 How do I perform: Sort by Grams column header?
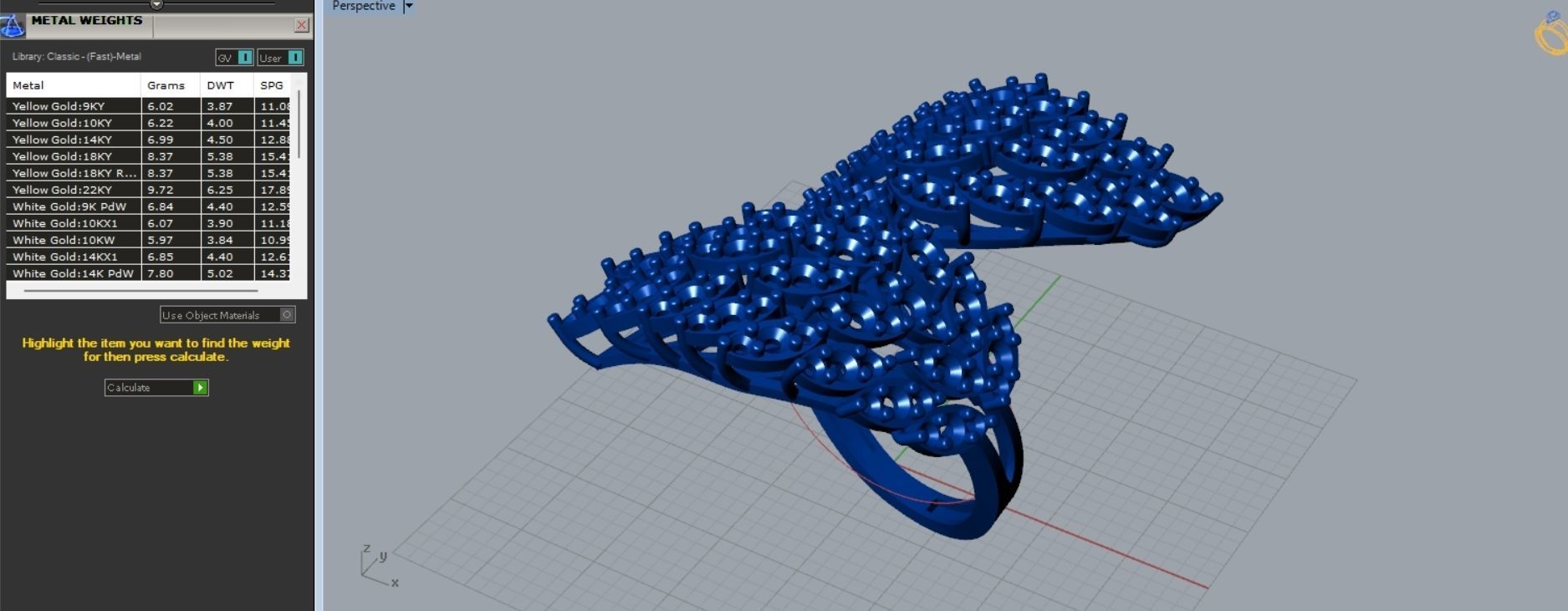click(171, 85)
